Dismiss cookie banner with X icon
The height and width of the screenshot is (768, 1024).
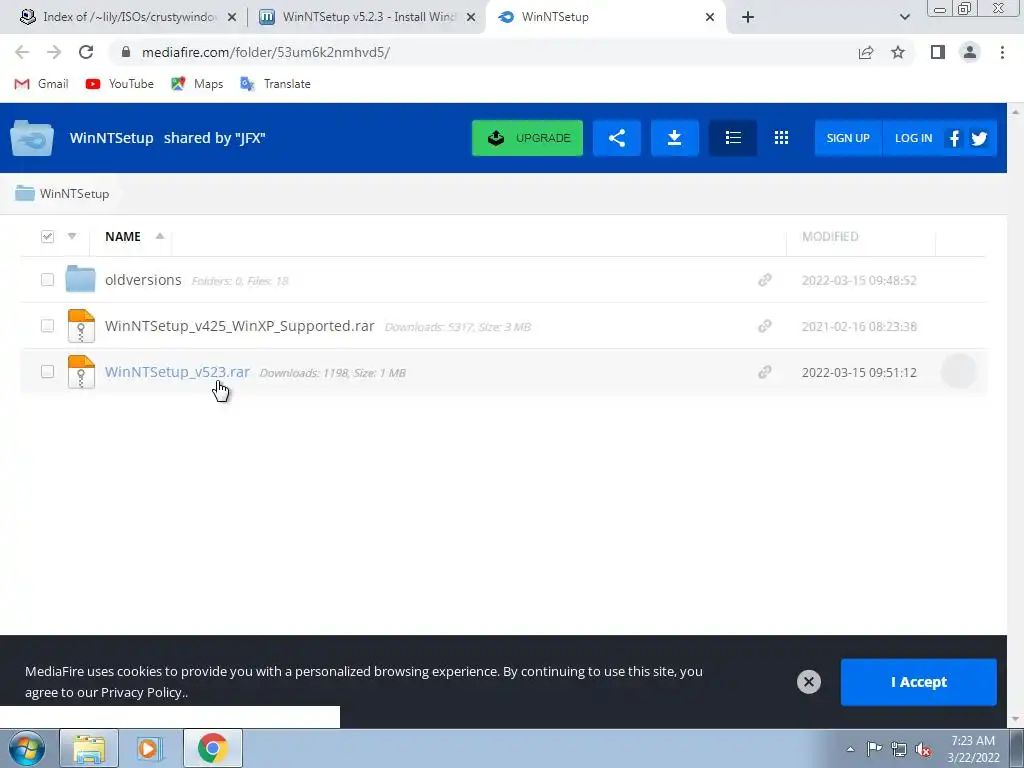[808, 682]
